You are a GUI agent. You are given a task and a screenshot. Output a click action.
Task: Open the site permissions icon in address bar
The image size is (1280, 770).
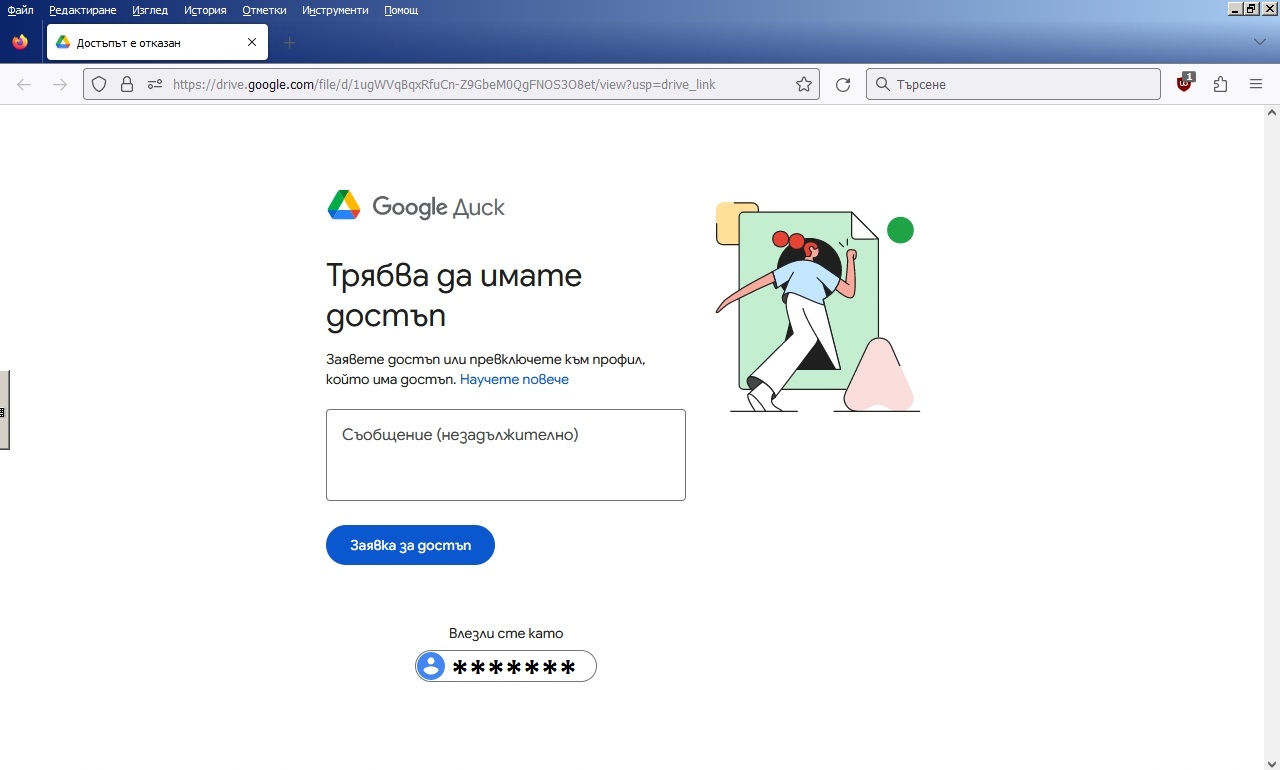coord(154,85)
